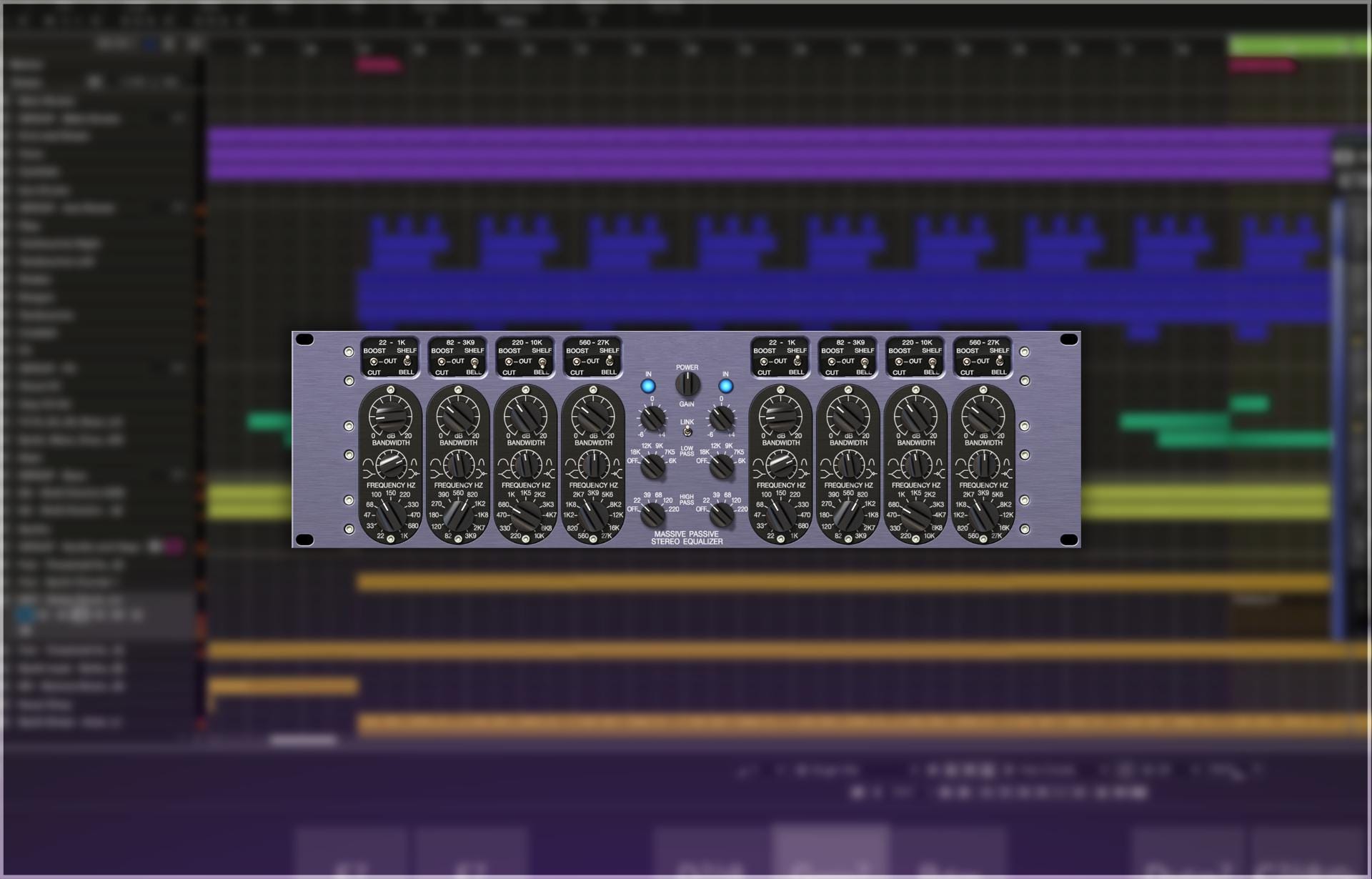The height and width of the screenshot is (879, 1372).
Task: Click left channel 220-10K Frequency Hz selector
Action: coord(526,515)
